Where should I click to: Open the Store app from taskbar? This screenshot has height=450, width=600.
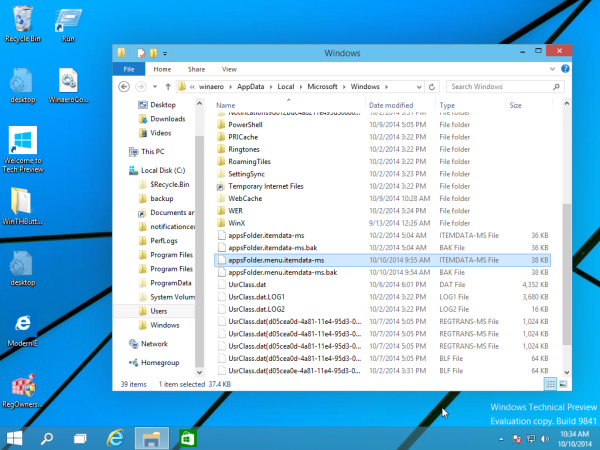tap(188, 439)
